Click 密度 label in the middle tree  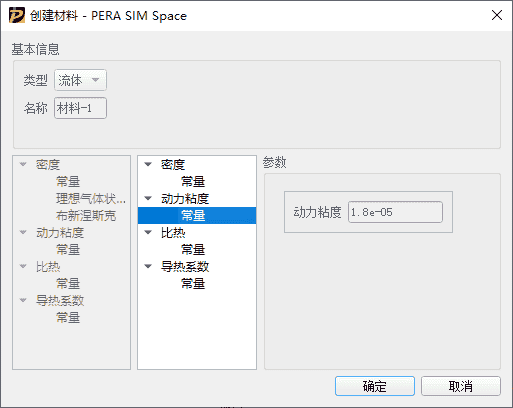pyautogui.click(x=173, y=164)
